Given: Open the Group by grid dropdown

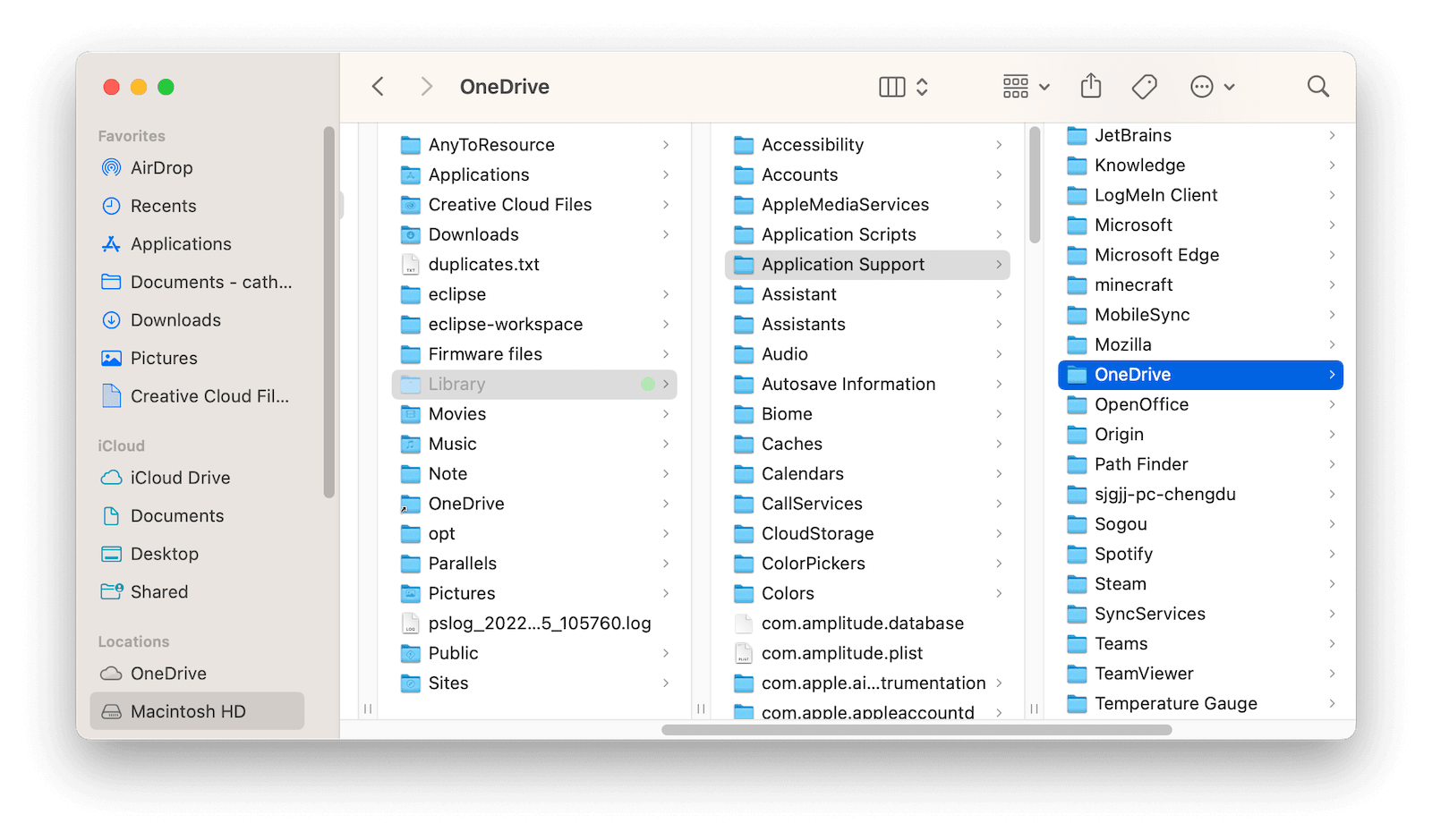Looking at the screenshot, I should click(1026, 87).
